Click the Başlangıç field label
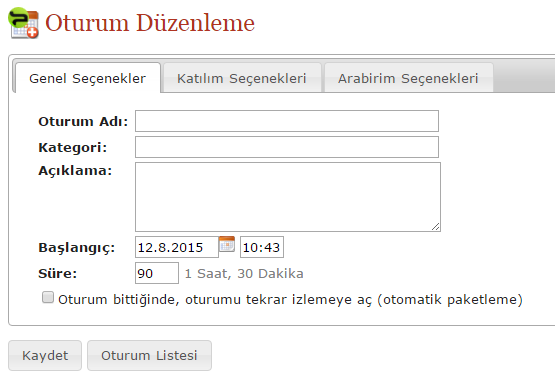Image resolution: width=555 pixels, height=380 pixels. [77, 248]
